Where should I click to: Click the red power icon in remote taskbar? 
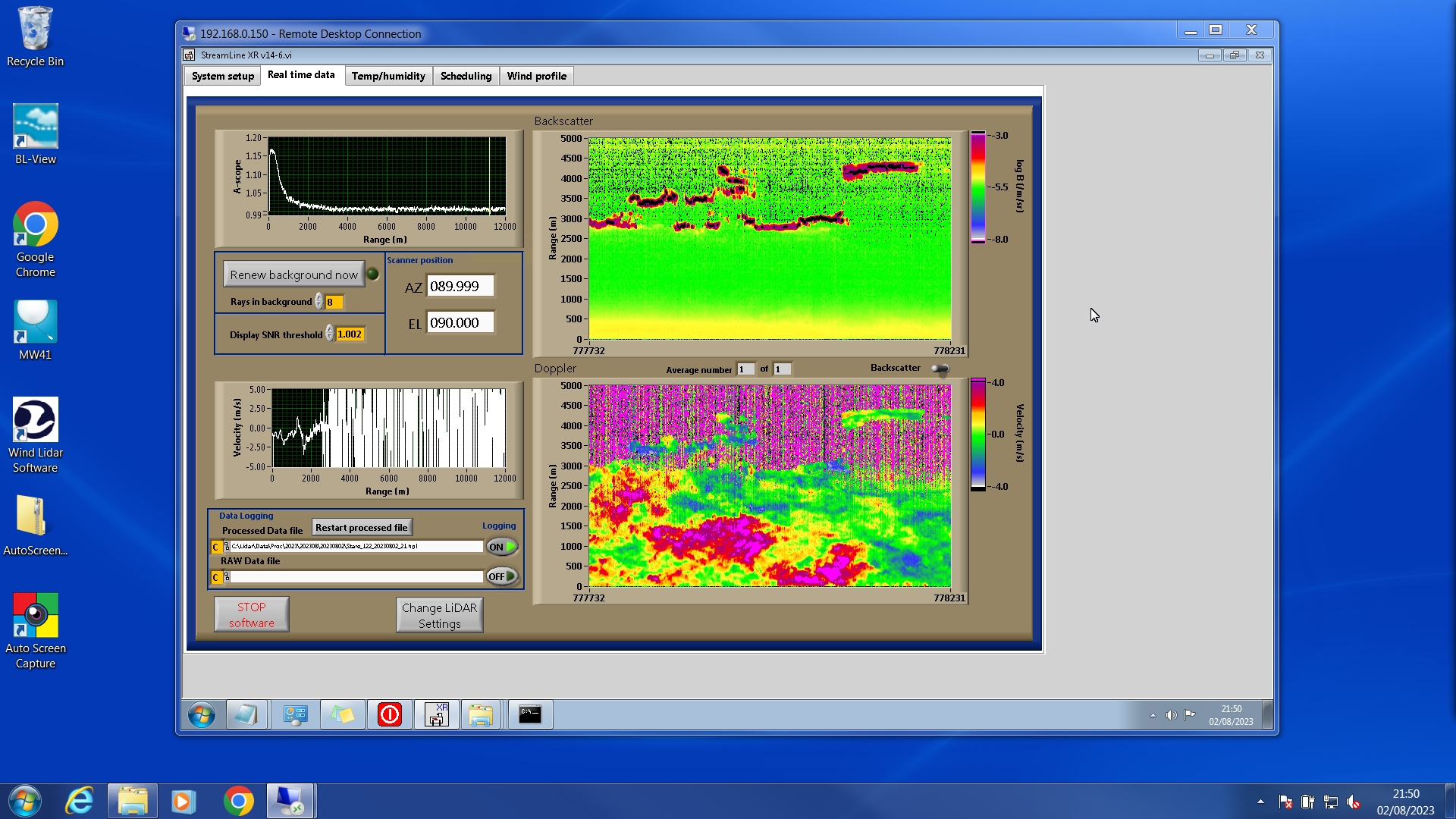(389, 714)
